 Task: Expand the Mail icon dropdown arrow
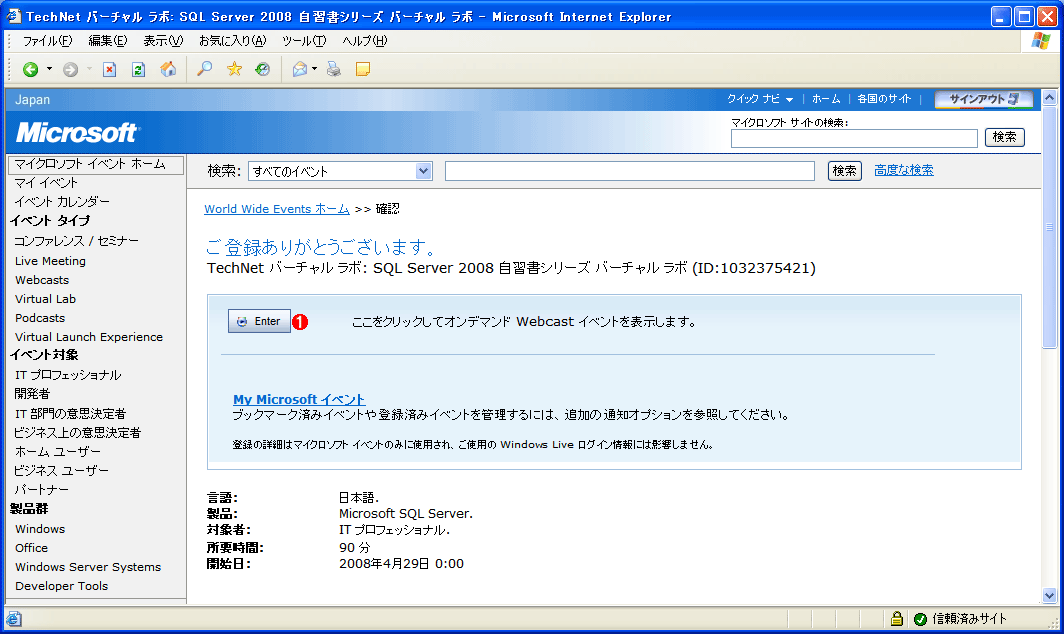pyautogui.click(x=314, y=69)
